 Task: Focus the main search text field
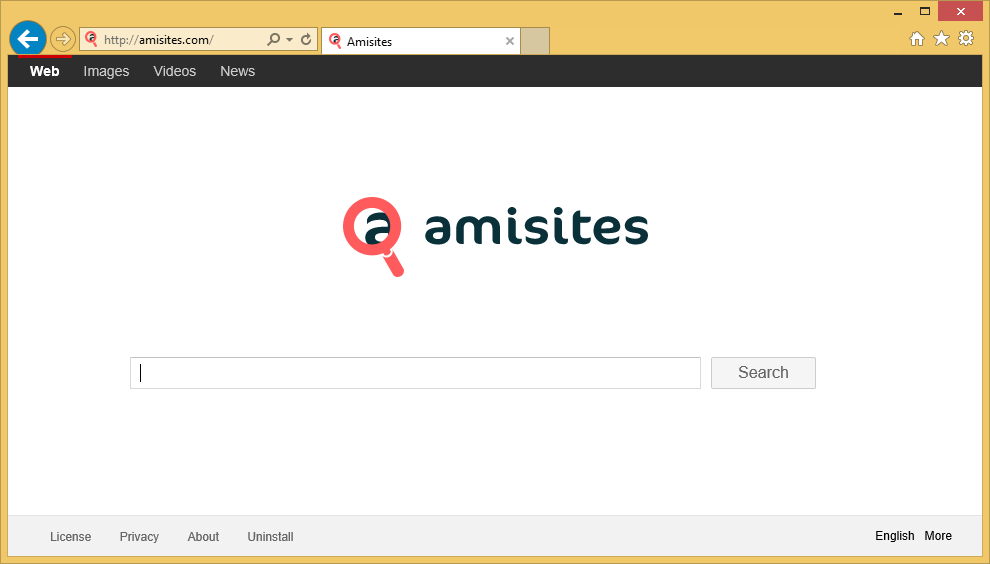[x=415, y=373]
